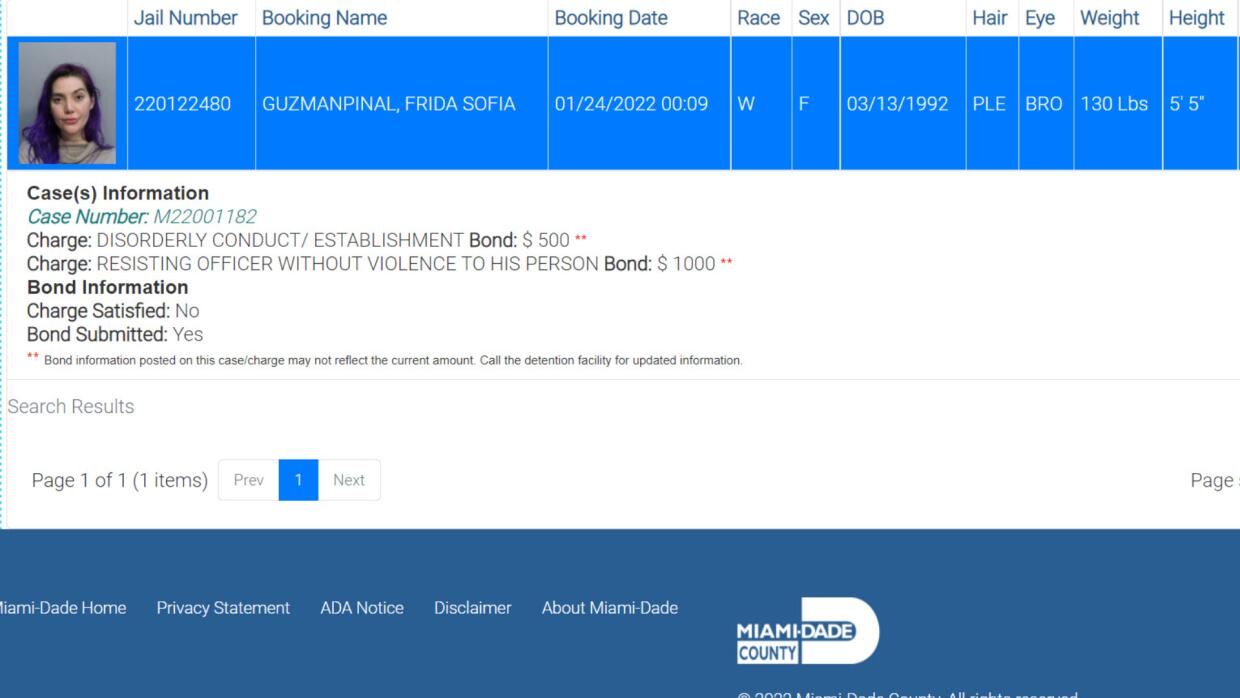1240x698 pixels.
Task: Select page 1 in pagination
Action: [298, 480]
